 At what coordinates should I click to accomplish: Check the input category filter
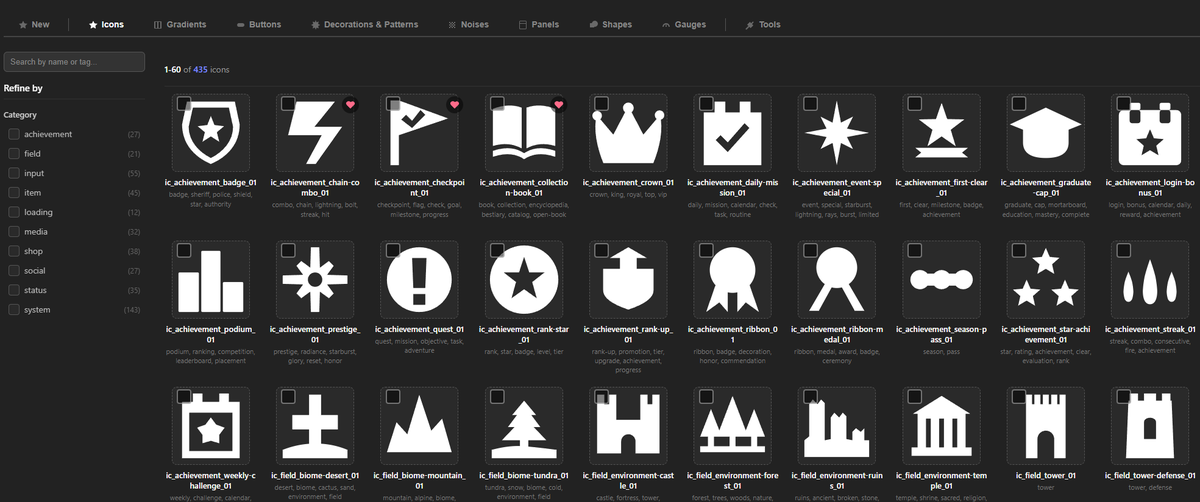click(x=14, y=173)
